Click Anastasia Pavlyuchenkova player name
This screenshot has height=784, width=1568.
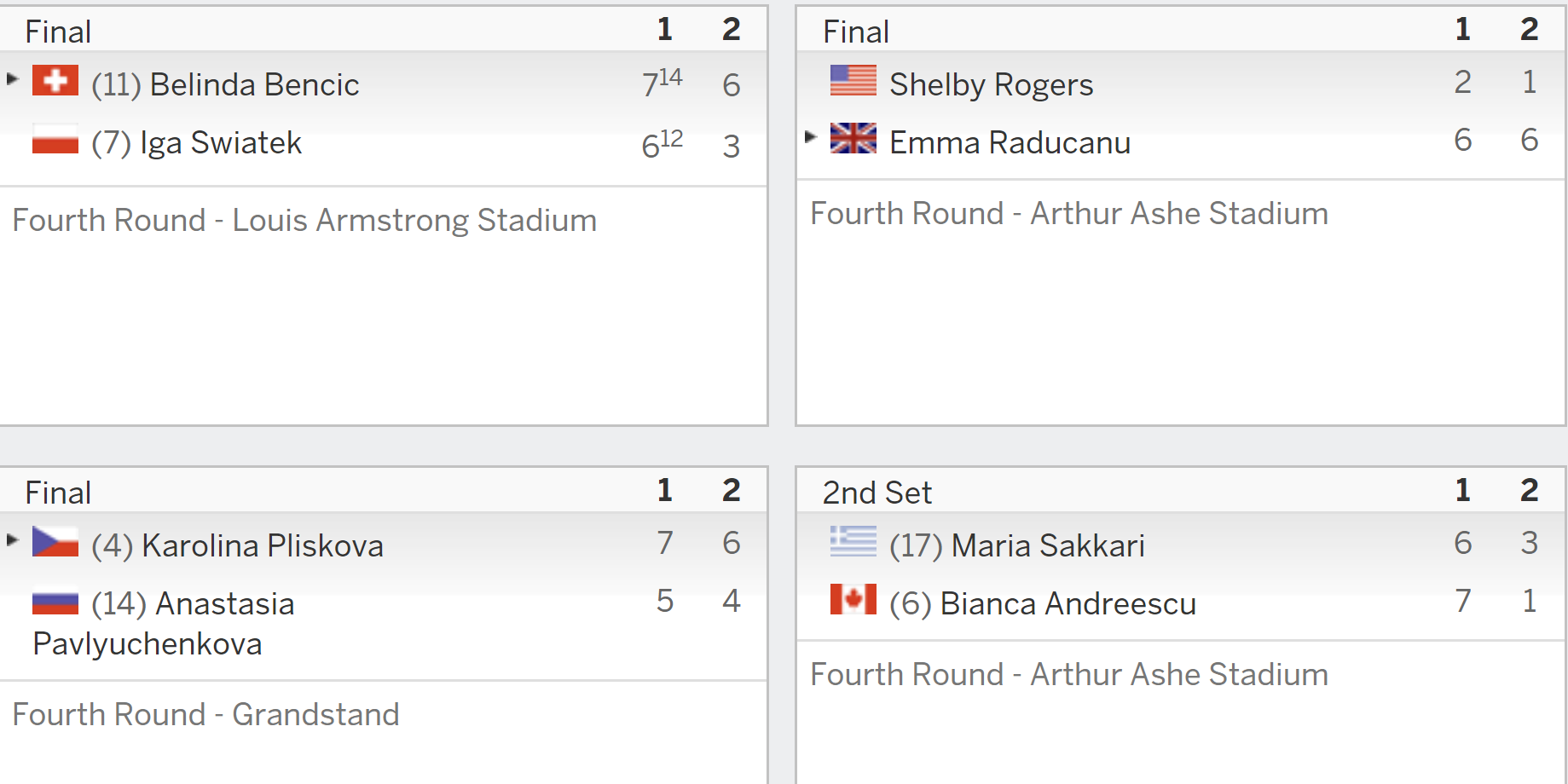pyautogui.click(x=164, y=623)
